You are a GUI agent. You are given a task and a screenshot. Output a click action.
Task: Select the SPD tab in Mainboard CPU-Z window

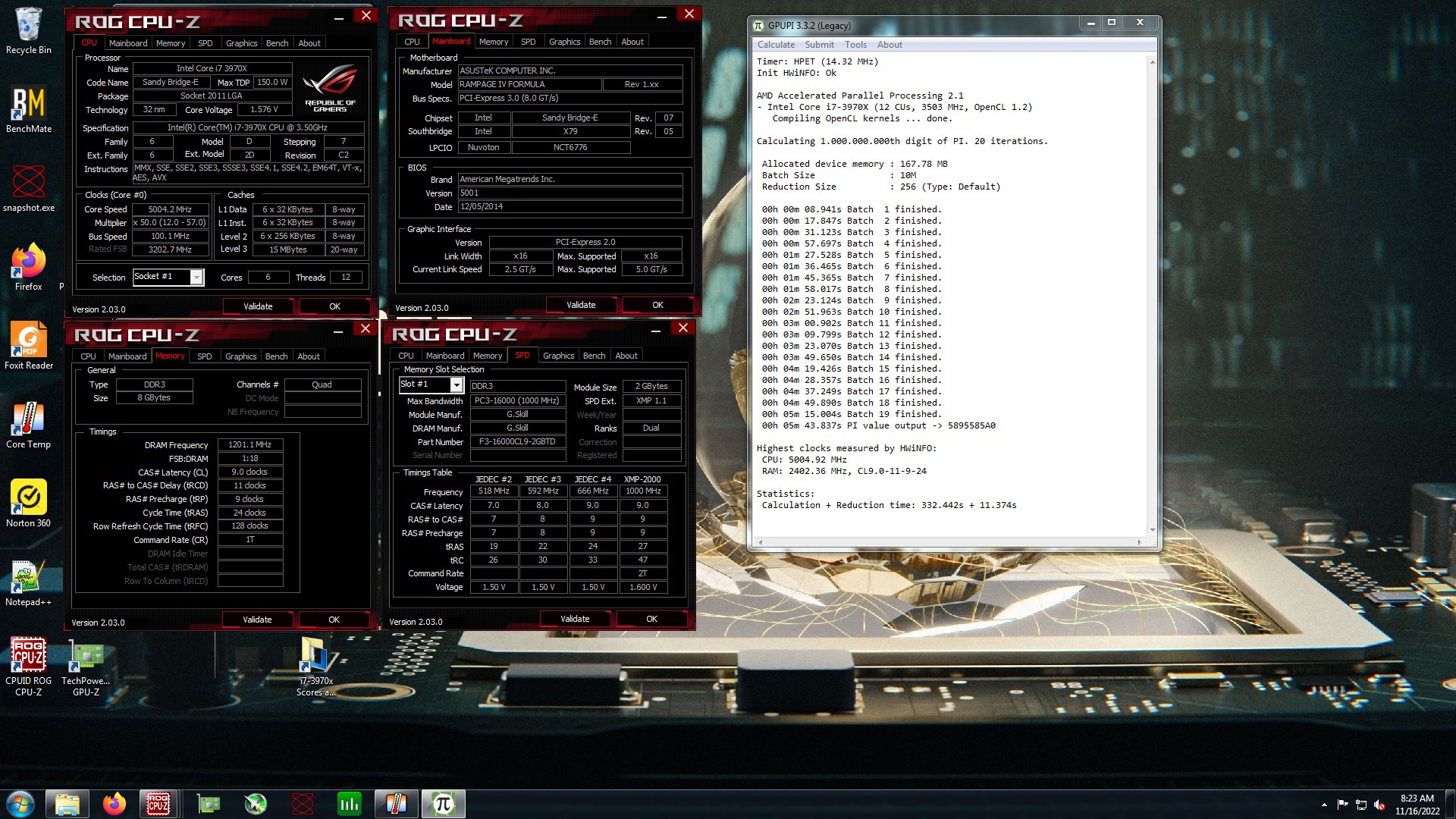pyautogui.click(x=528, y=42)
